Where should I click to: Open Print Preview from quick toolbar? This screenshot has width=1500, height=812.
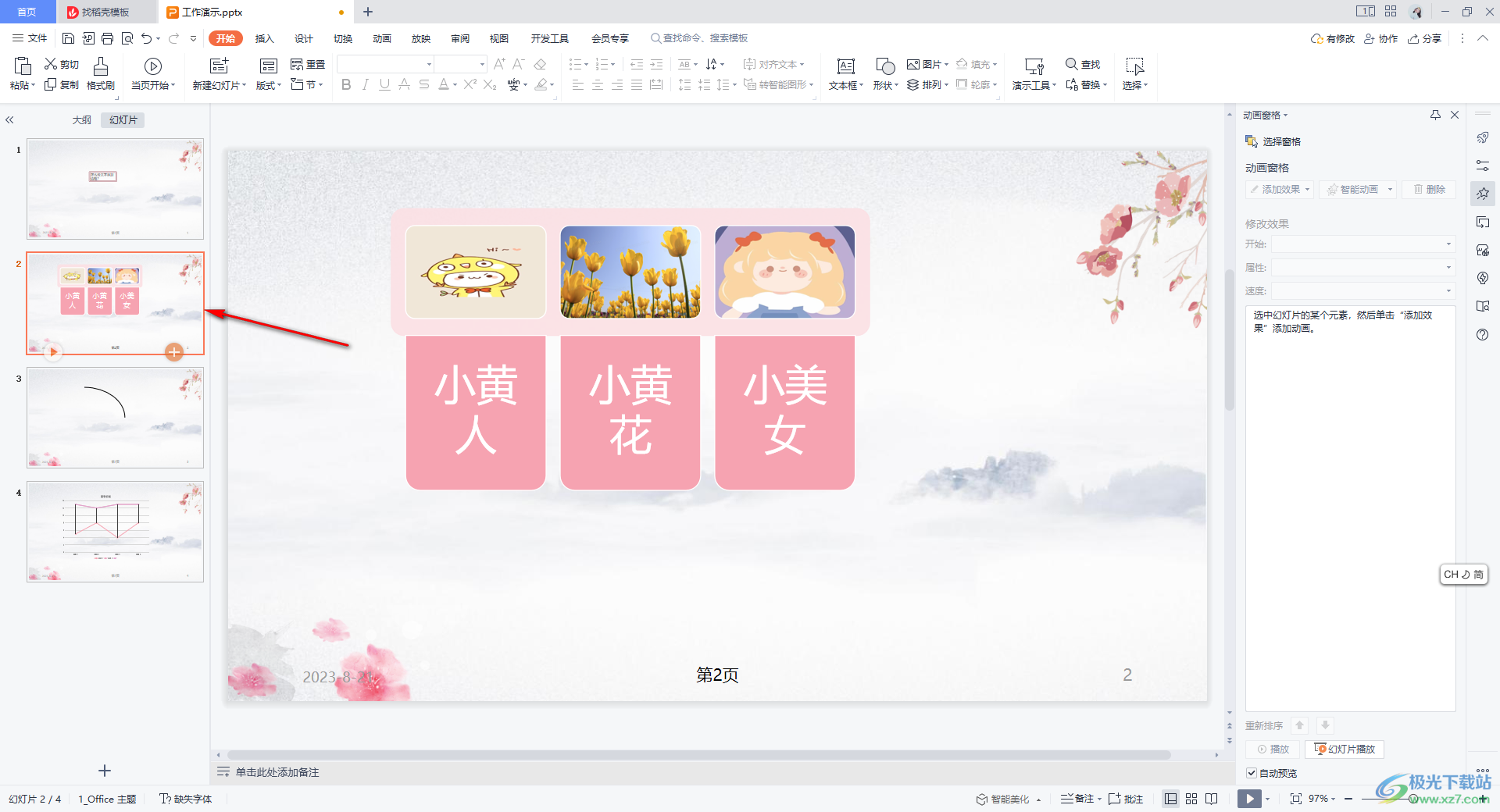[x=127, y=38]
